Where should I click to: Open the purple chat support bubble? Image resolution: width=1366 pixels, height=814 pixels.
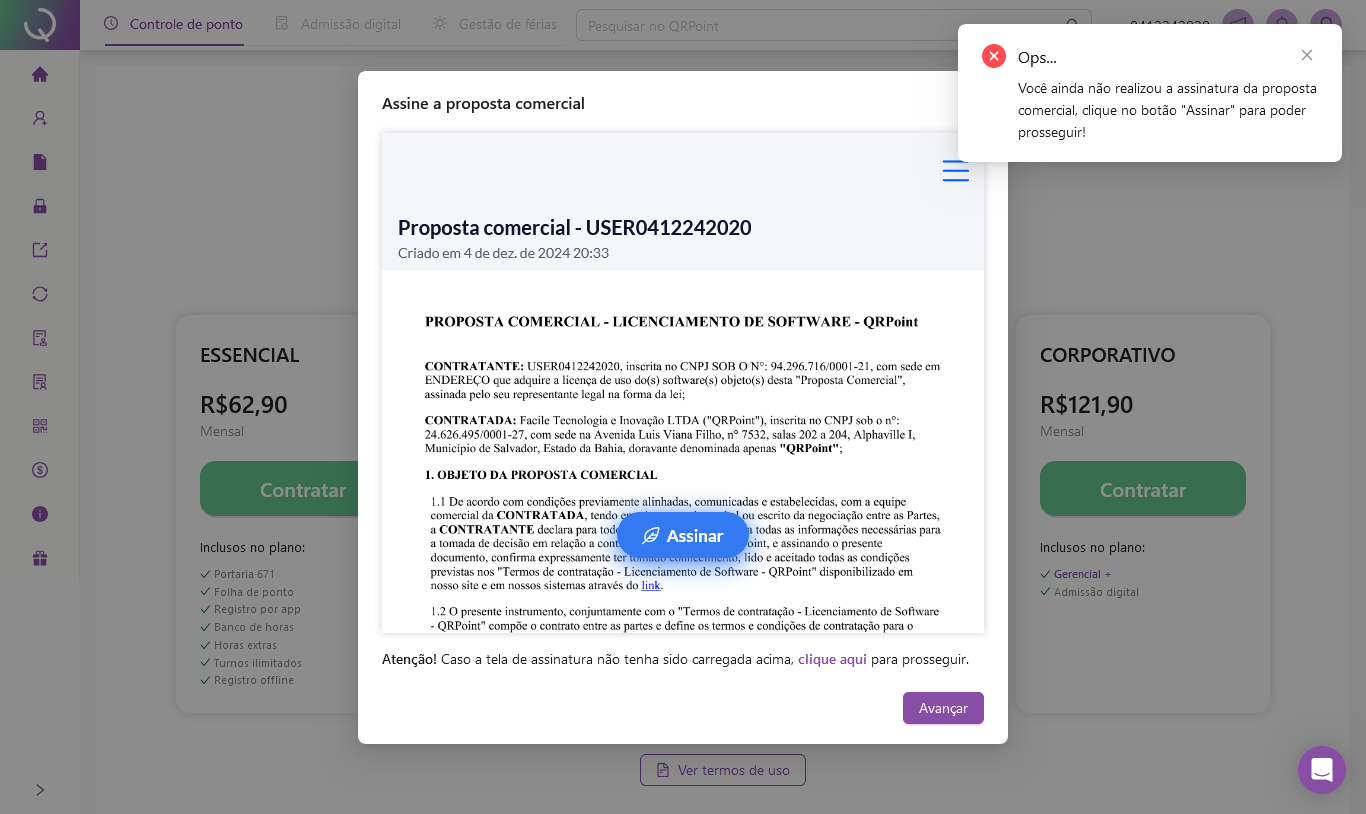pyautogui.click(x=1321, y=770)
